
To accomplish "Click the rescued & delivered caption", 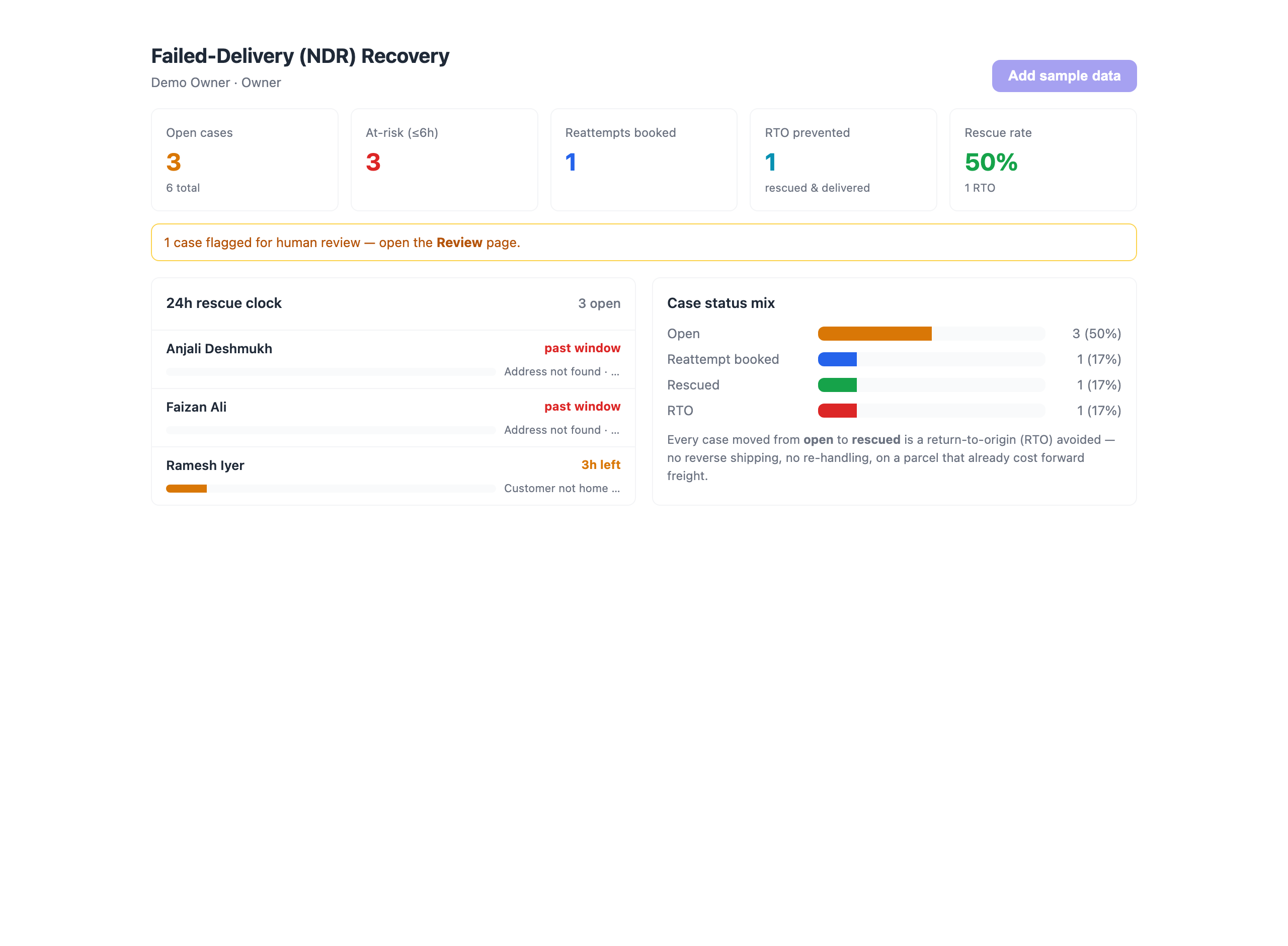I will point(817,188).
